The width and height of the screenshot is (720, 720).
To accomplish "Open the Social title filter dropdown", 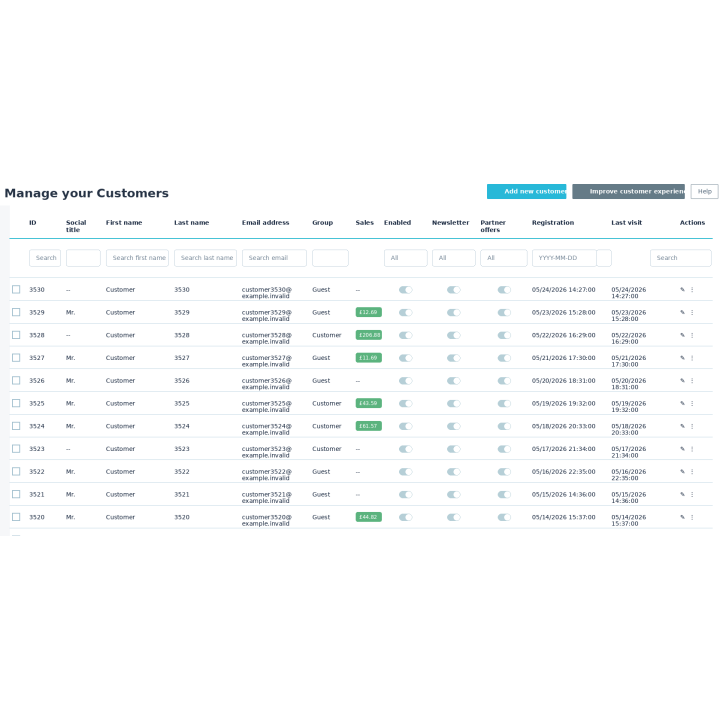I will 83,258.
